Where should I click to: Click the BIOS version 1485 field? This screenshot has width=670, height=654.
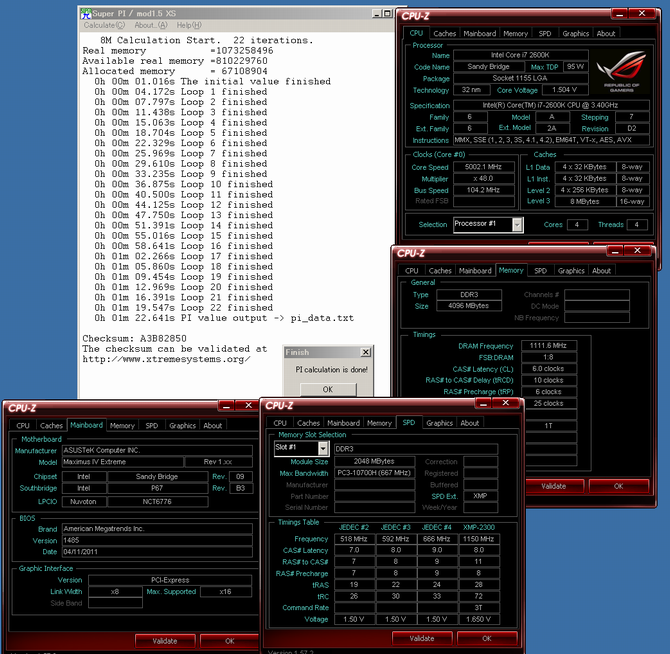157,540
